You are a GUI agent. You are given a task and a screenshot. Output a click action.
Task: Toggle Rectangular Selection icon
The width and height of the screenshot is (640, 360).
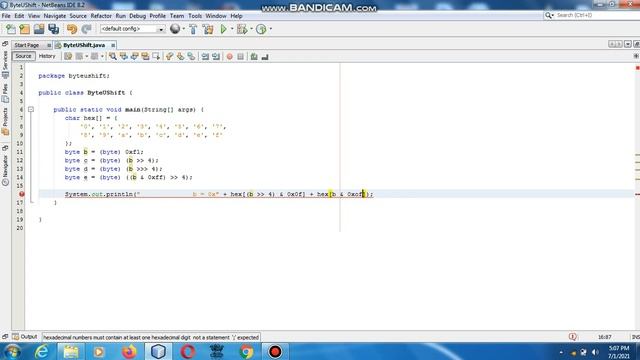point(156,57)
